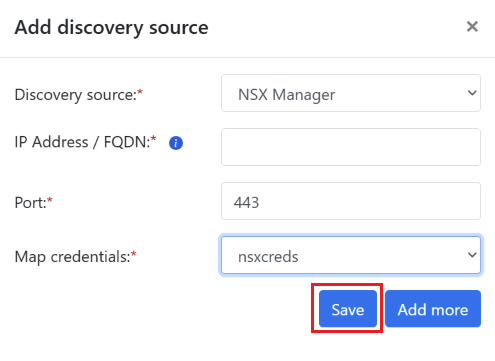Click the "Add discovery source" dialog title
The height and width of the screenshot is (361, 495).
click(112, 27)
